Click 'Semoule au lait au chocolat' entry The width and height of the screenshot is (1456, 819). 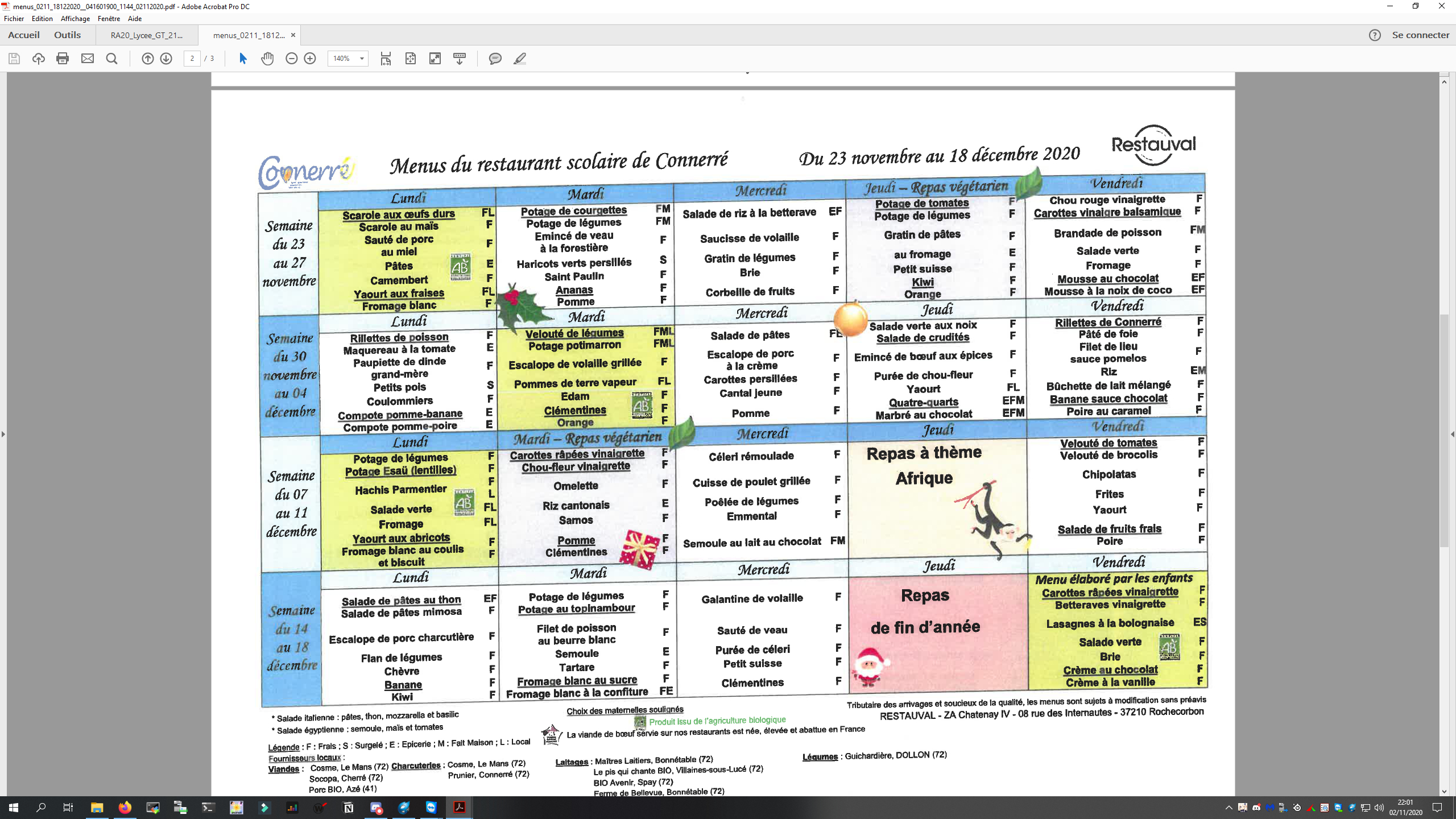(752, 542)
